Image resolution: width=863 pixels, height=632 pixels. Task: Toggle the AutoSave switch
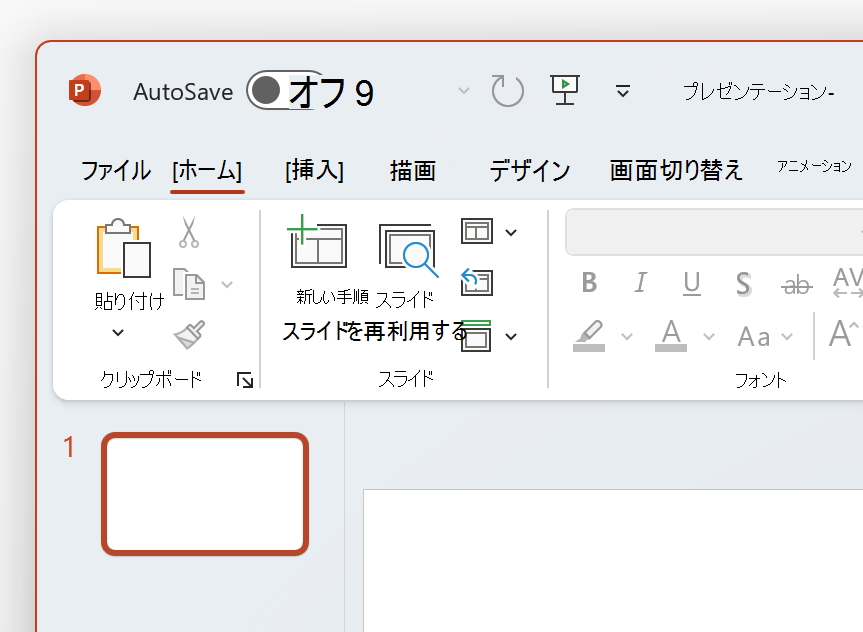tap(286, 90)
